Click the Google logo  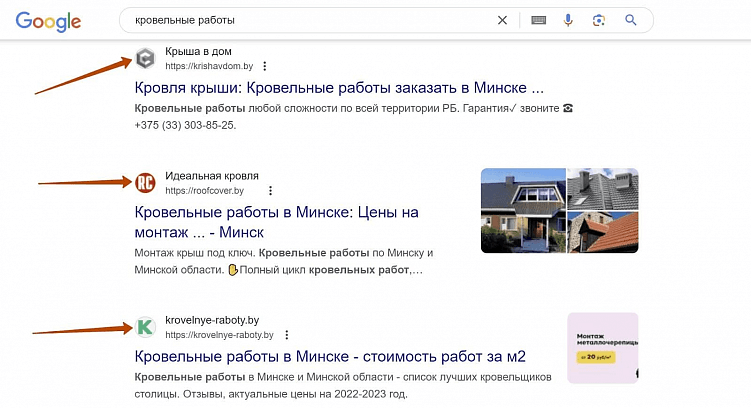[48, 22]
